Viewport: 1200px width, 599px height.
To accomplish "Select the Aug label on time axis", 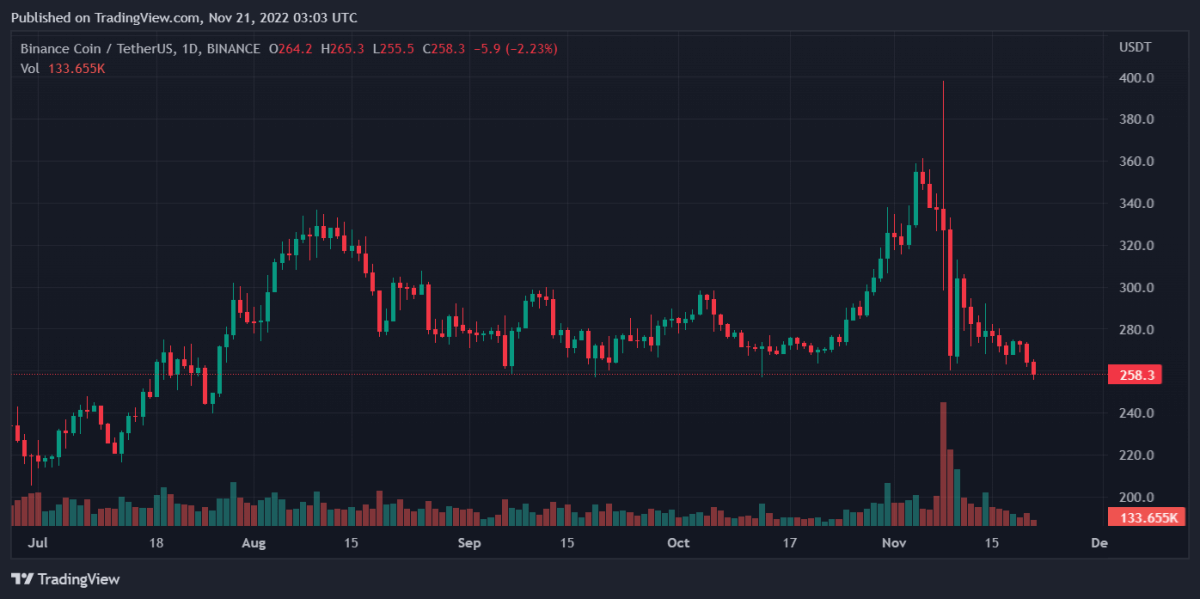I will point(254,543).
